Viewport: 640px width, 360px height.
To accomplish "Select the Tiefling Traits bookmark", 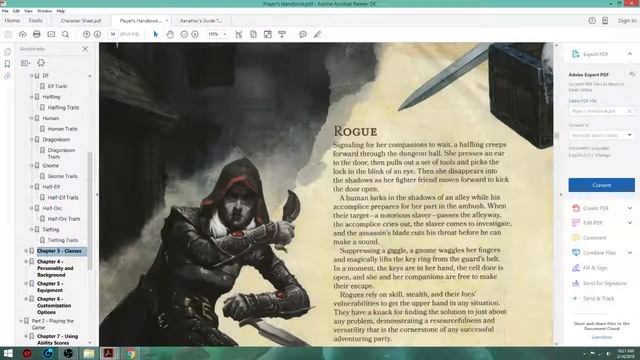I will (63, 240).
